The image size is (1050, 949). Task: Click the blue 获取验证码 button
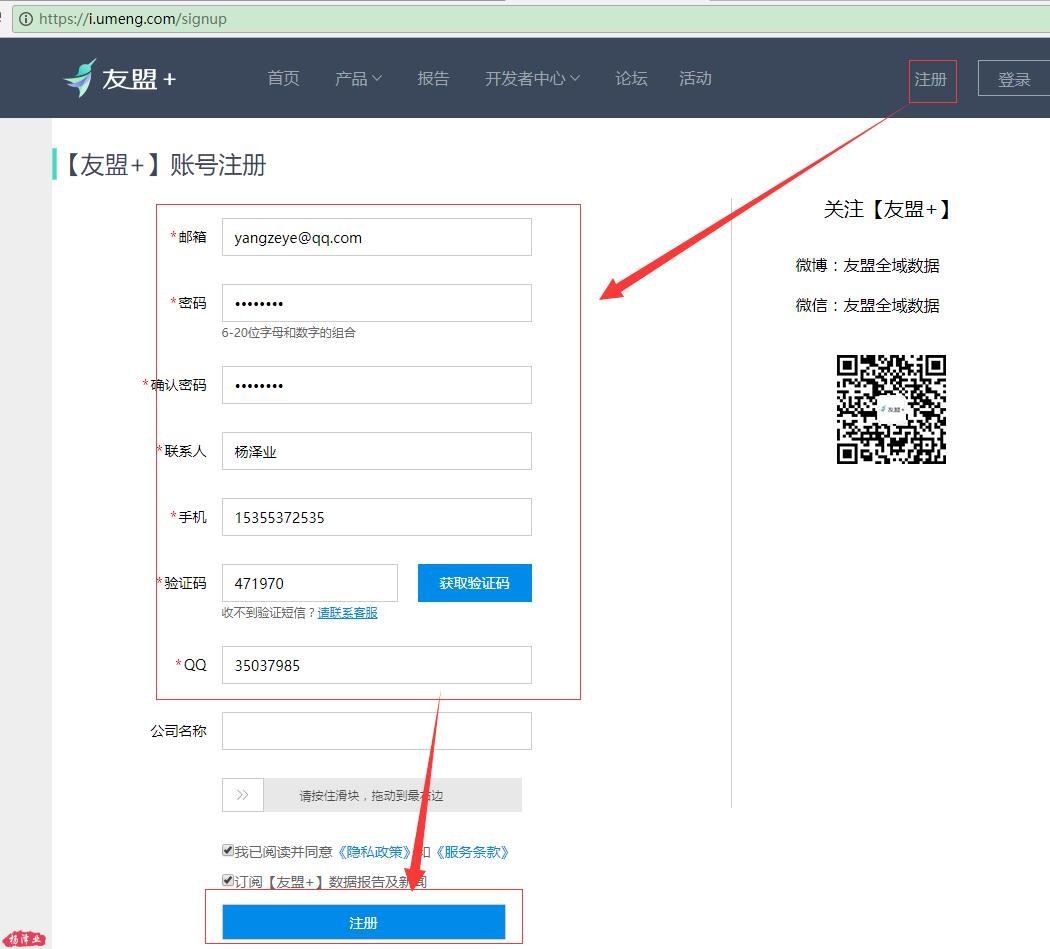point(475,583)
